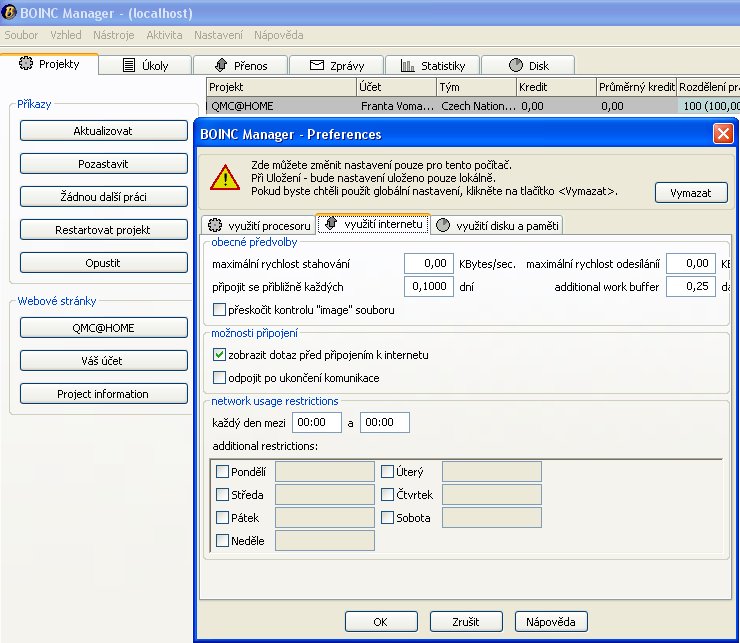The image size is (740, 643).
Task: Toggle přeskočit kontrolu "image" souboru checkbox
Action: coord(219,310)
